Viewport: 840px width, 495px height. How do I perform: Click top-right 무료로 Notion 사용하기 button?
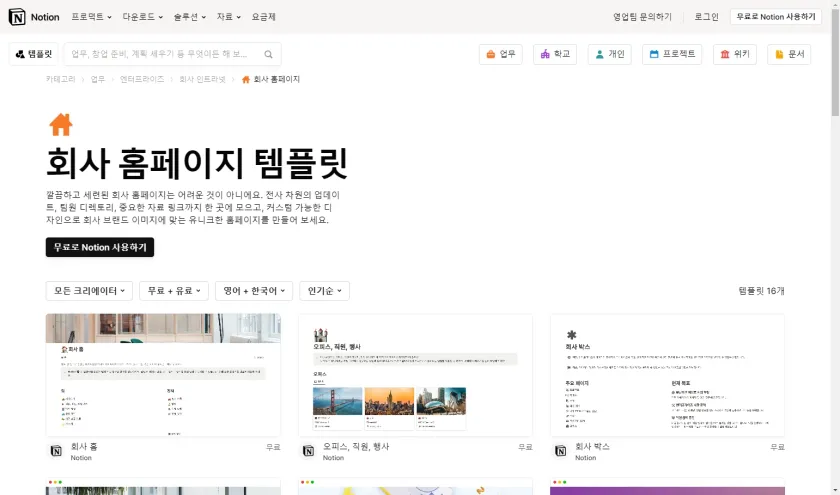point(776,17)
